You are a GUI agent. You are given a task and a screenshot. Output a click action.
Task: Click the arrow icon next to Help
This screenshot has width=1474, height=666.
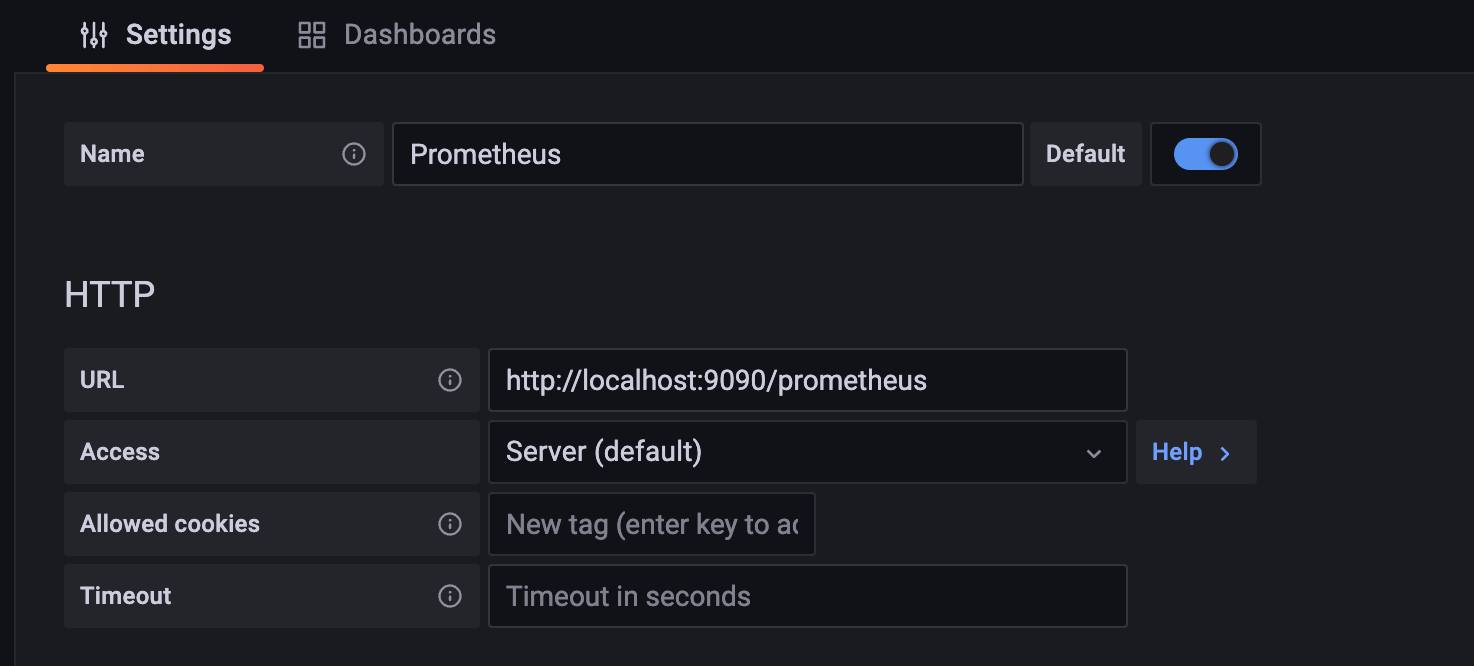coord(1226,452)
